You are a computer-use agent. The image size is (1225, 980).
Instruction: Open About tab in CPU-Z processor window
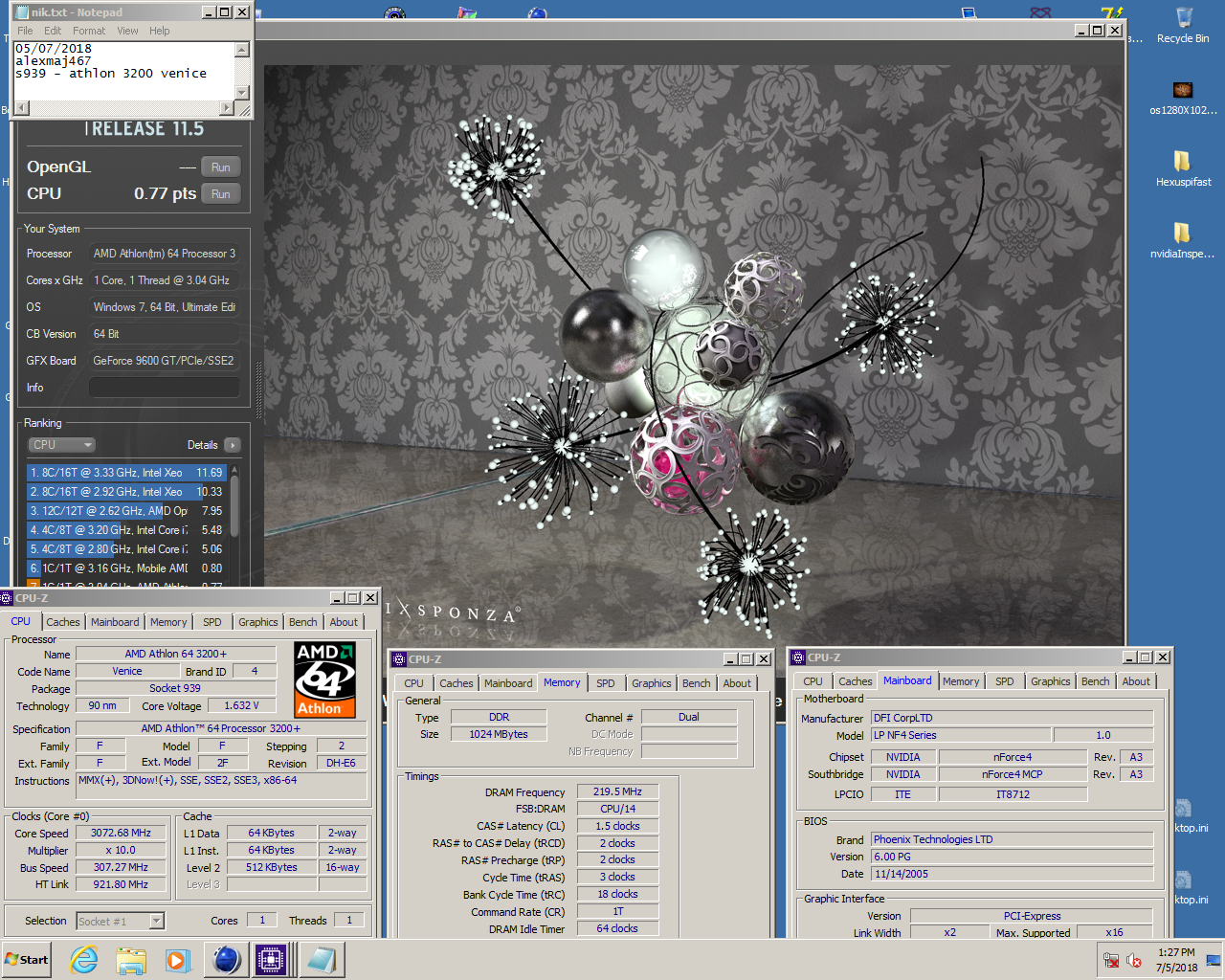pos(344,622)
